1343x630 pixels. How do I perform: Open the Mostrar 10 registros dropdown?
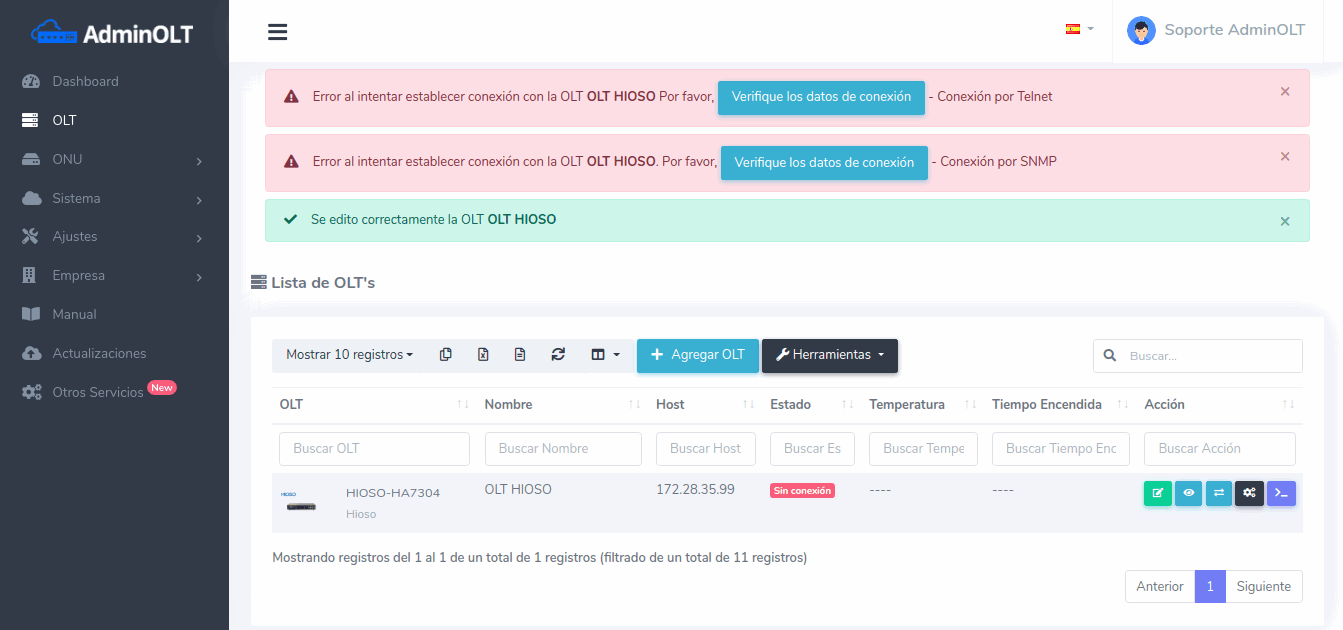pos(349,355)
